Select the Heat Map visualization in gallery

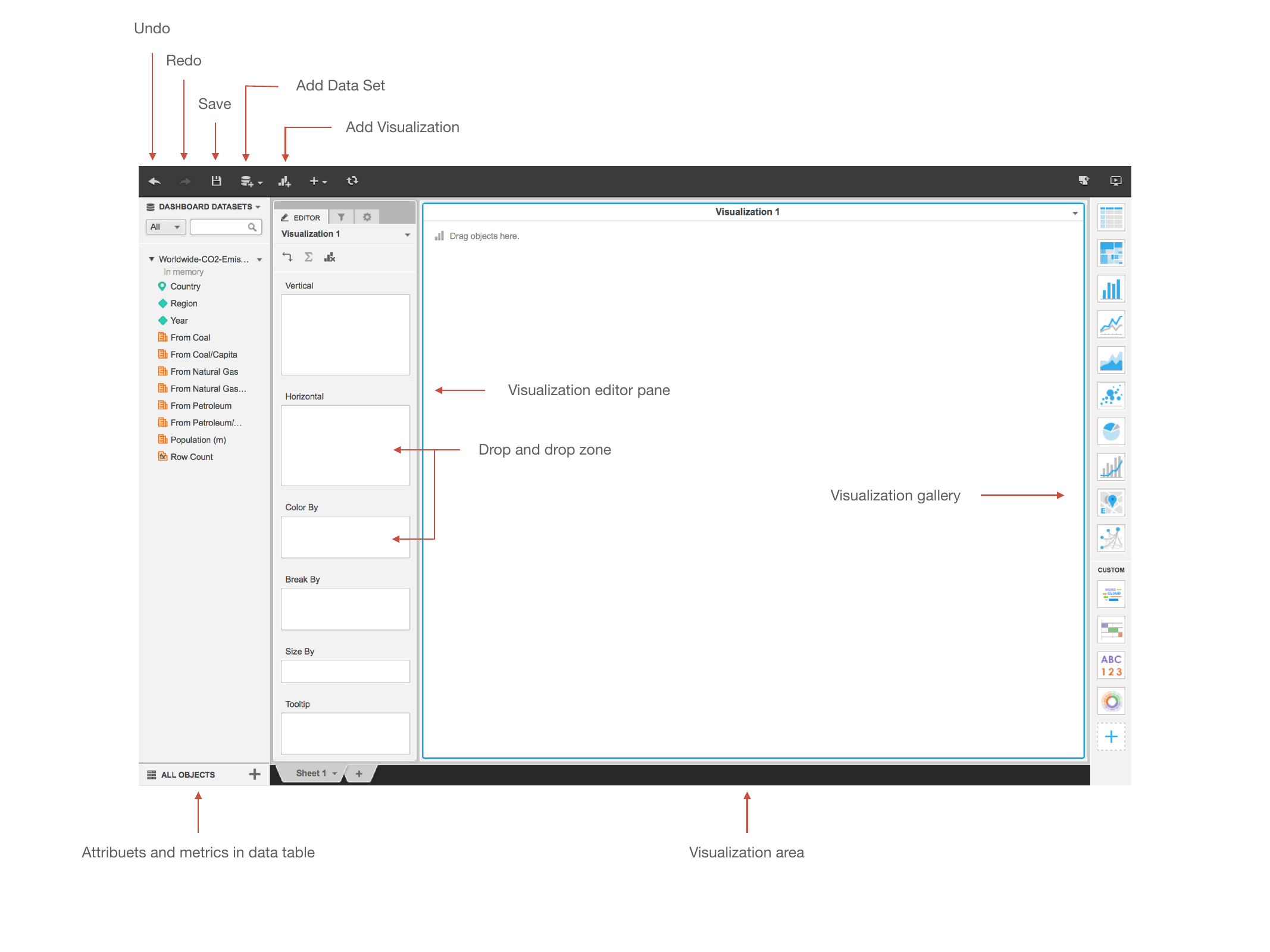click(1111, 253)
